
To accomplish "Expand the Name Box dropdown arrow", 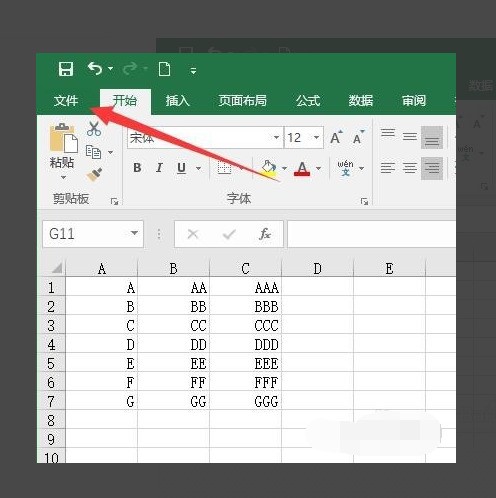I will point(134,233).
